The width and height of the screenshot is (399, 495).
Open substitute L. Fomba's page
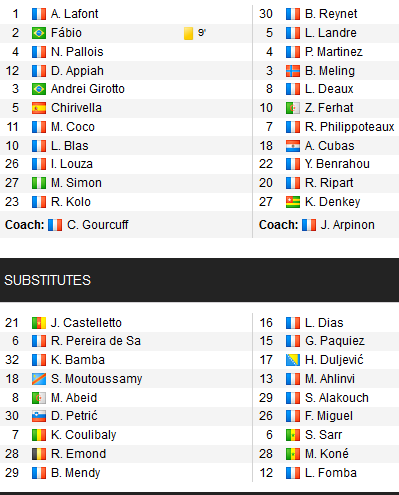pyautogui.click(x=331, y=473)
